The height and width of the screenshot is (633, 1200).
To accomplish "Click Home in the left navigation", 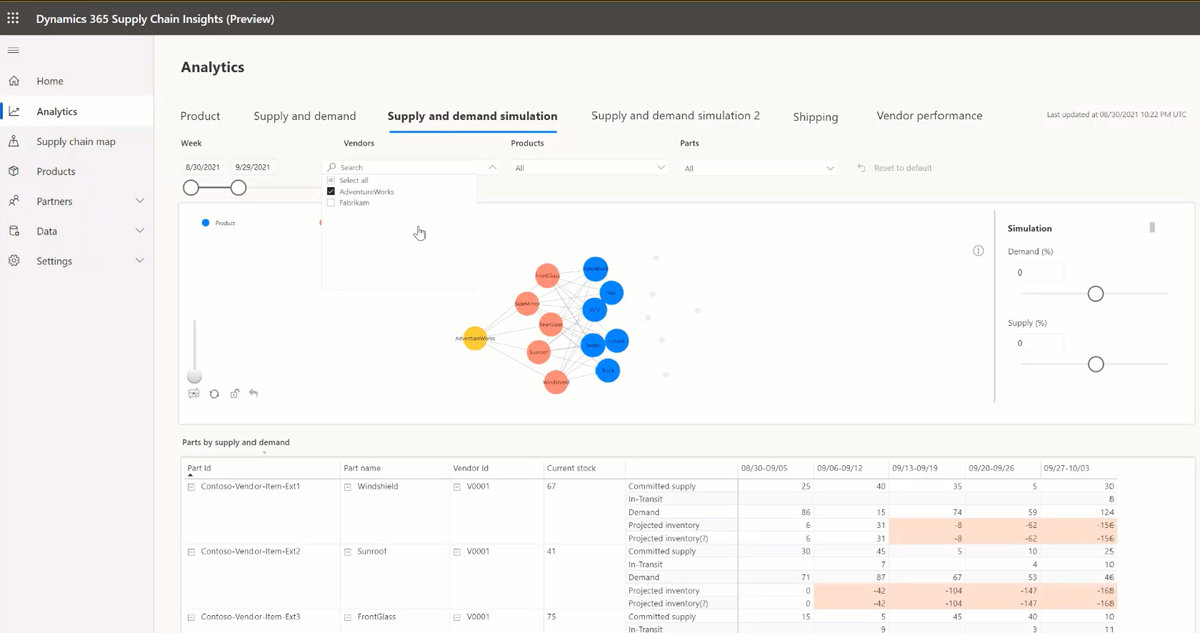I will pyautogui.click(x=47, y=81).
